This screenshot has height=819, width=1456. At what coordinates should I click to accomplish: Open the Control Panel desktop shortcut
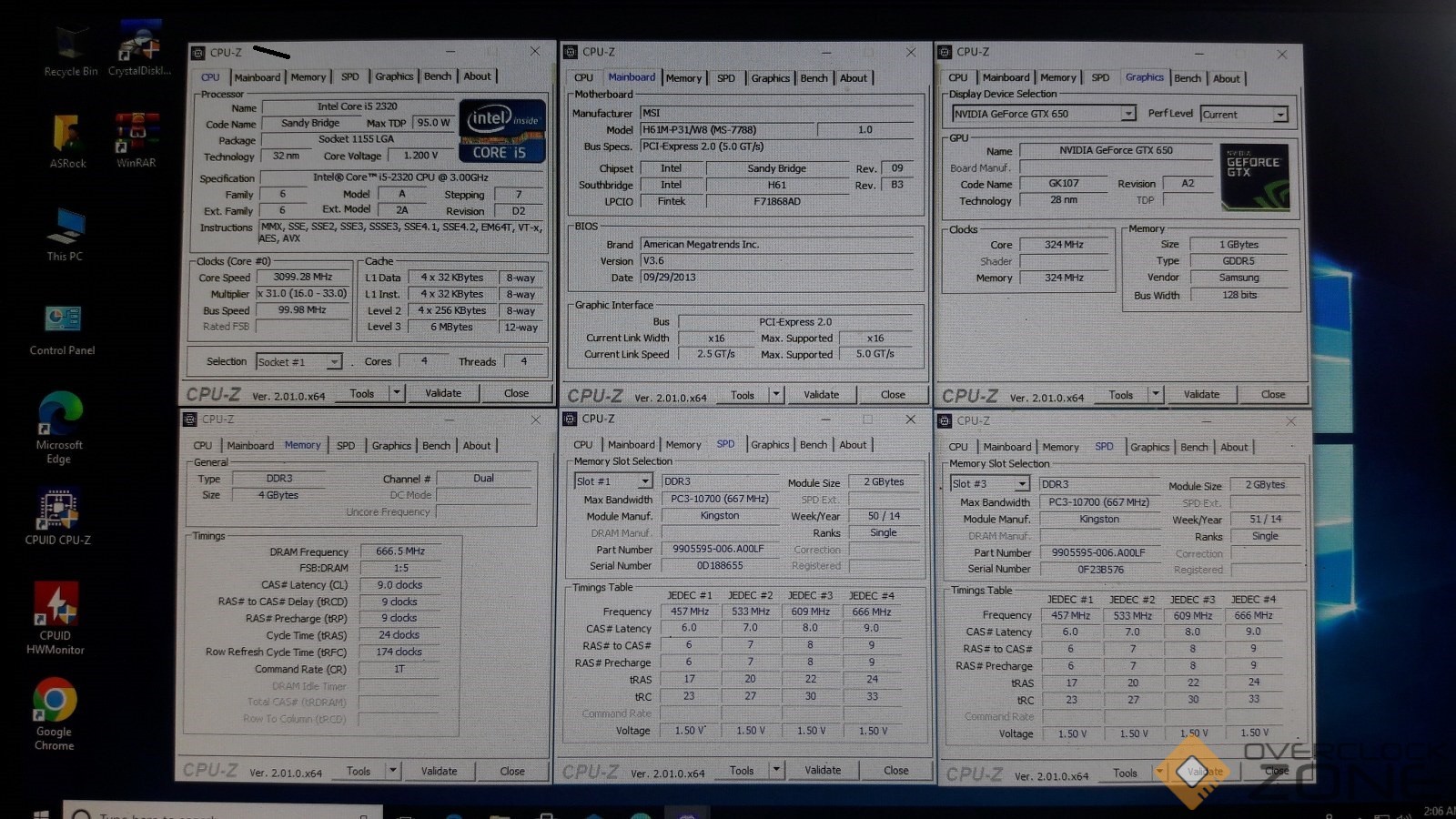(x=62, y=329)
